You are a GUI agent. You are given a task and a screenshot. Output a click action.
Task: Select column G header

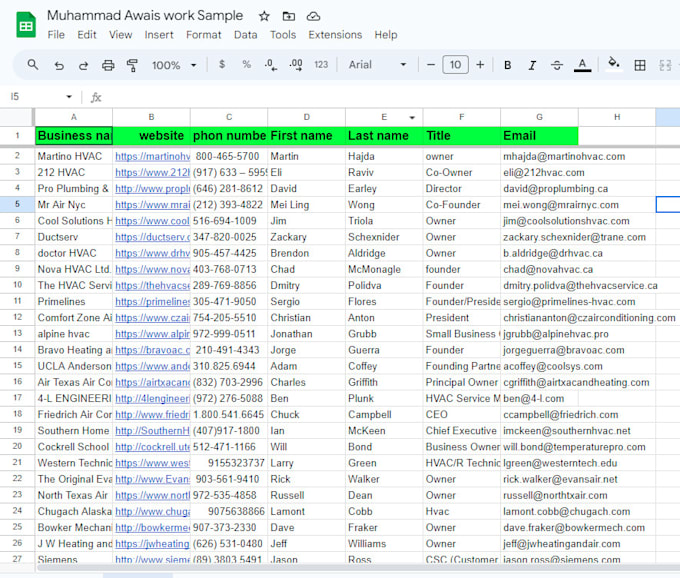pyautogui.click(x=539, y=117)
